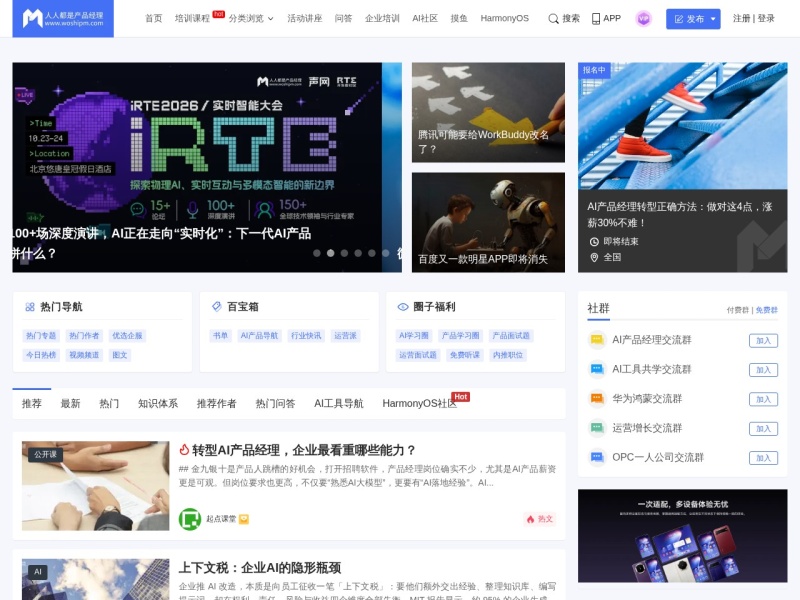Click the 发布 publish button
The height and width of the screenshot is (600, 800).
(689, 19)
